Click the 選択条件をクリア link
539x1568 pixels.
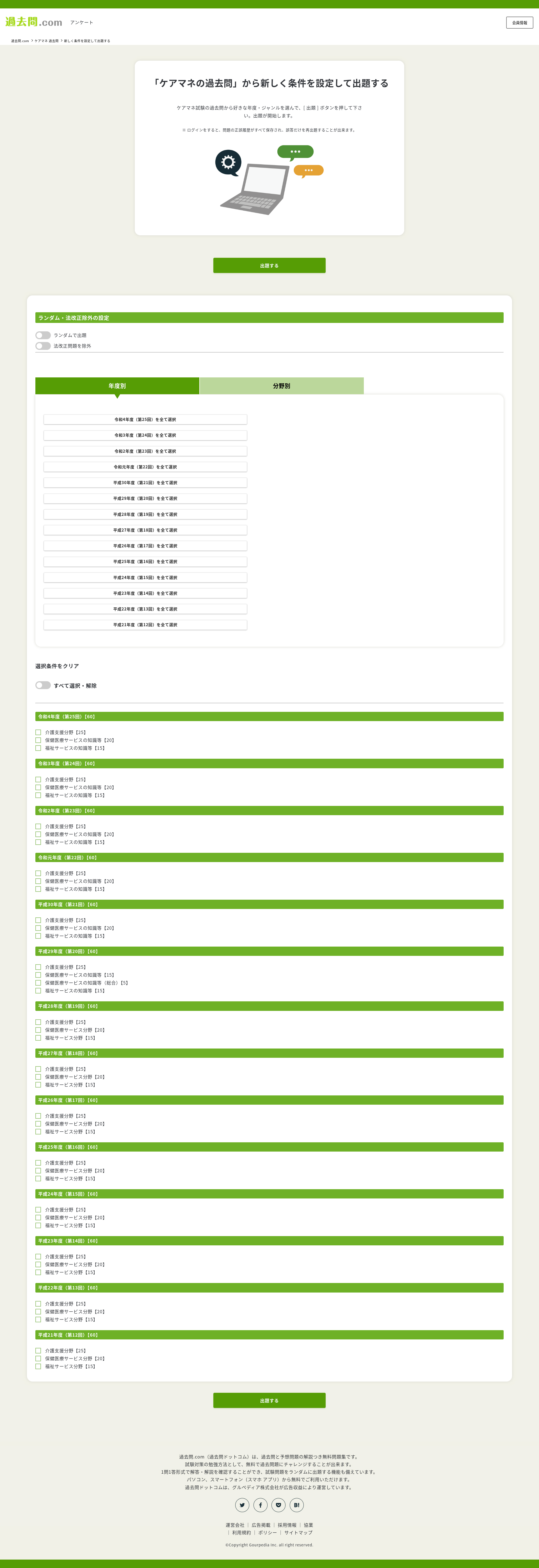pyautogui.click(x=57, y=666)
